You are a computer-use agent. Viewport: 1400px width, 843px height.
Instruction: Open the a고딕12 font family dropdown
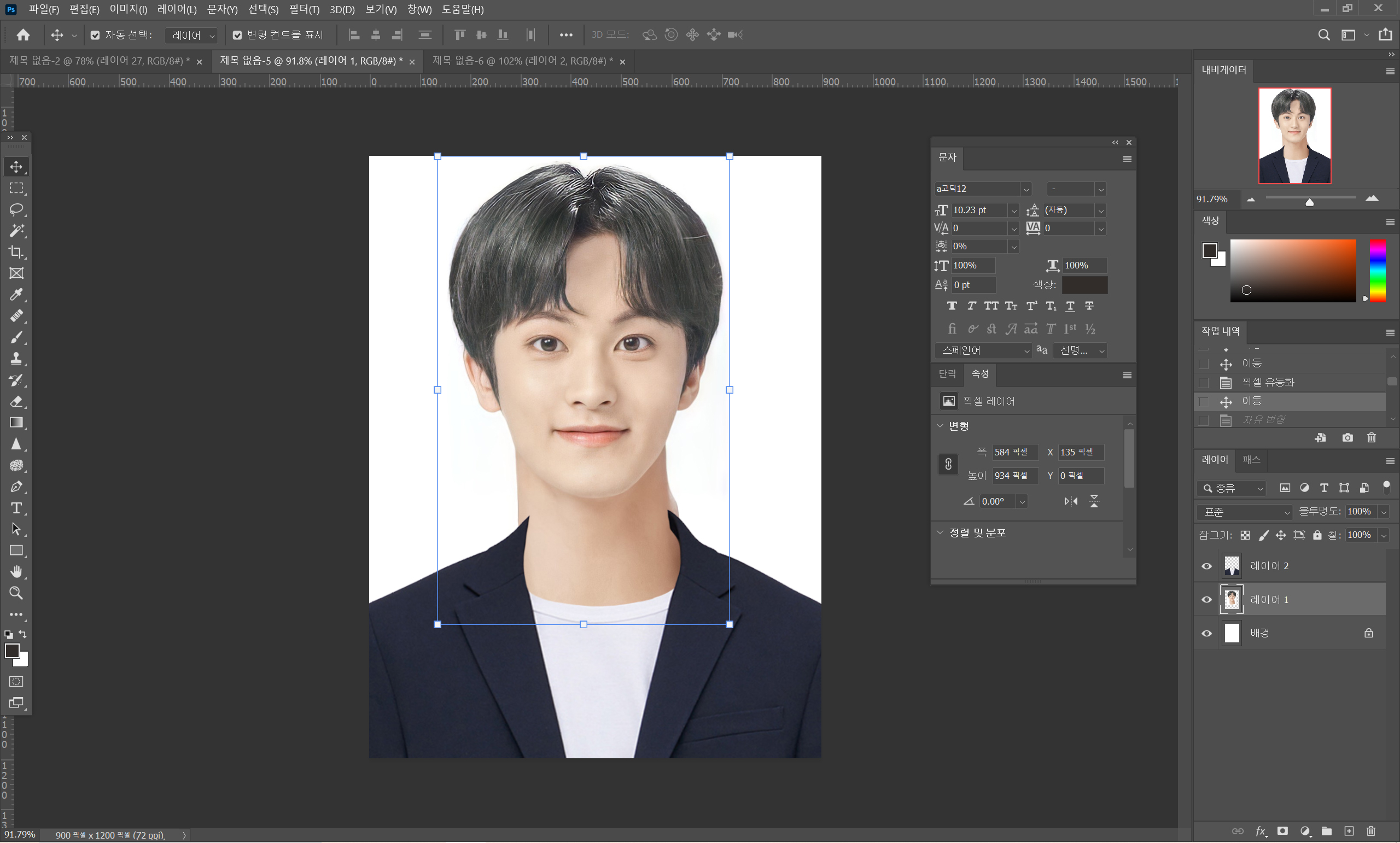(x=1025, y=189)
